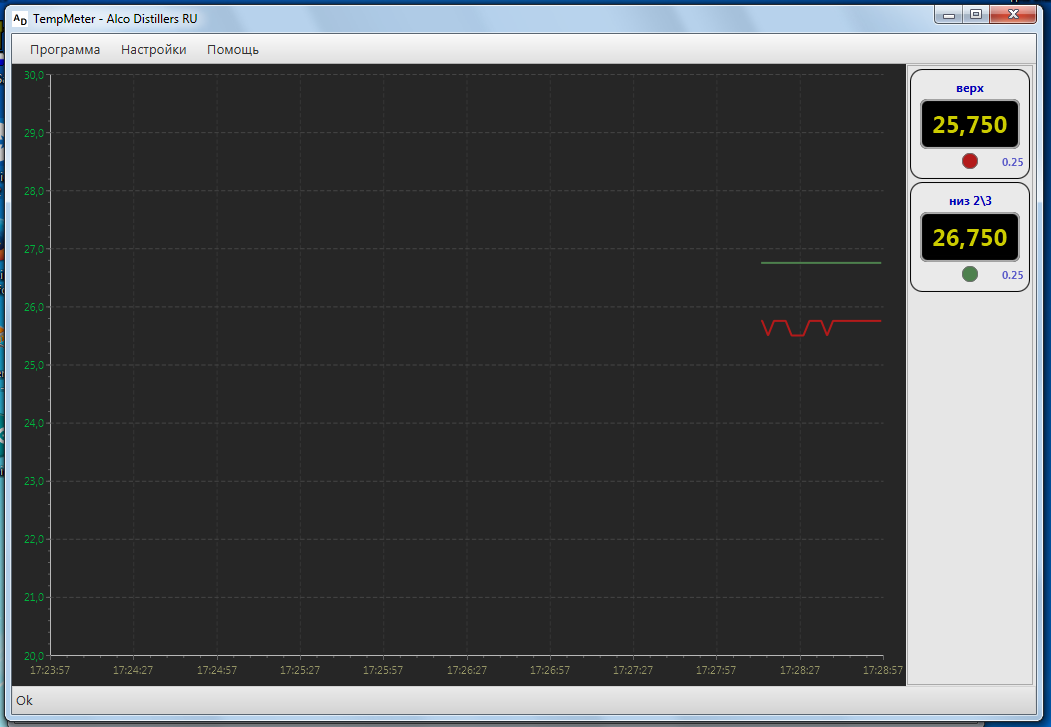Click the red indicator circle under верх

pyautogui.click(x=969, y=161)
